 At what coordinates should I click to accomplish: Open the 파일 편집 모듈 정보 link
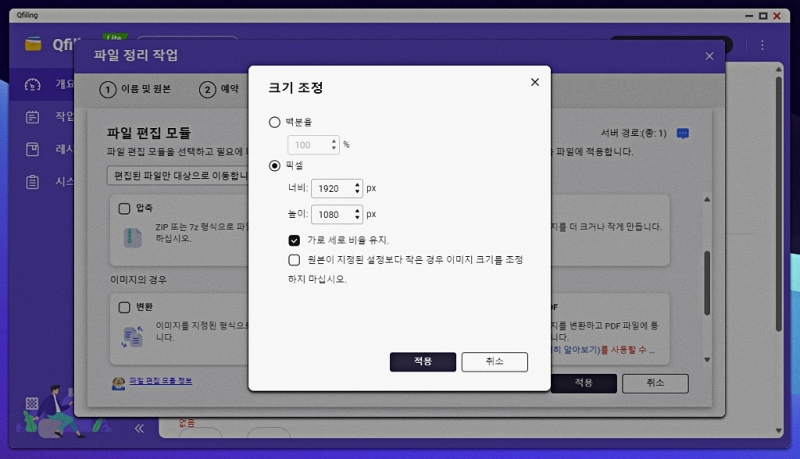159,381
